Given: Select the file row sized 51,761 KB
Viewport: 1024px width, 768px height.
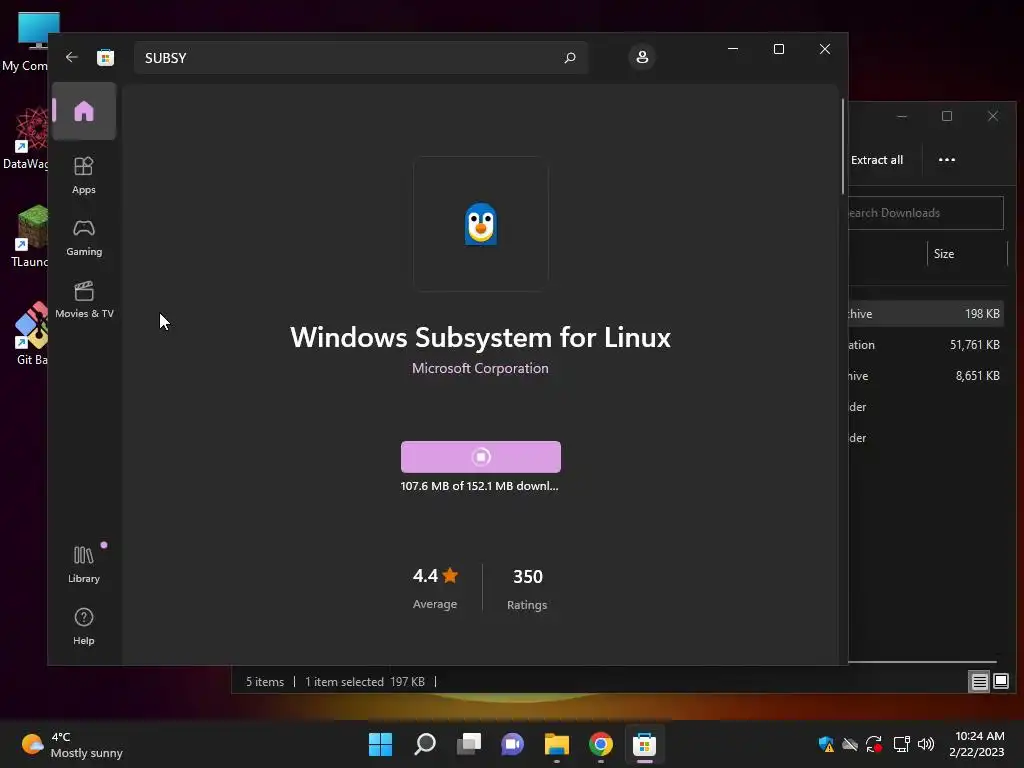Looking at the screenshot, I should click(927, 345).
